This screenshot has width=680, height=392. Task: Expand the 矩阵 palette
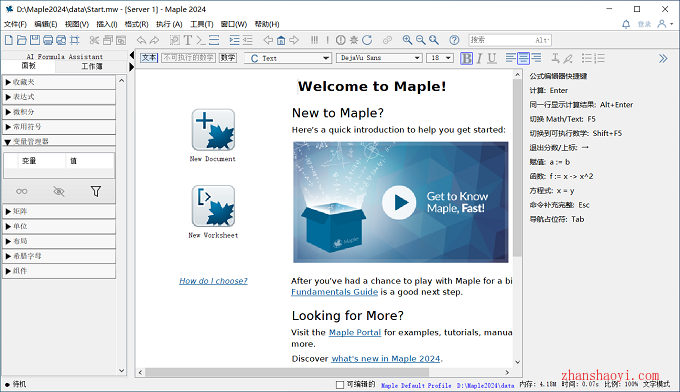59,211
